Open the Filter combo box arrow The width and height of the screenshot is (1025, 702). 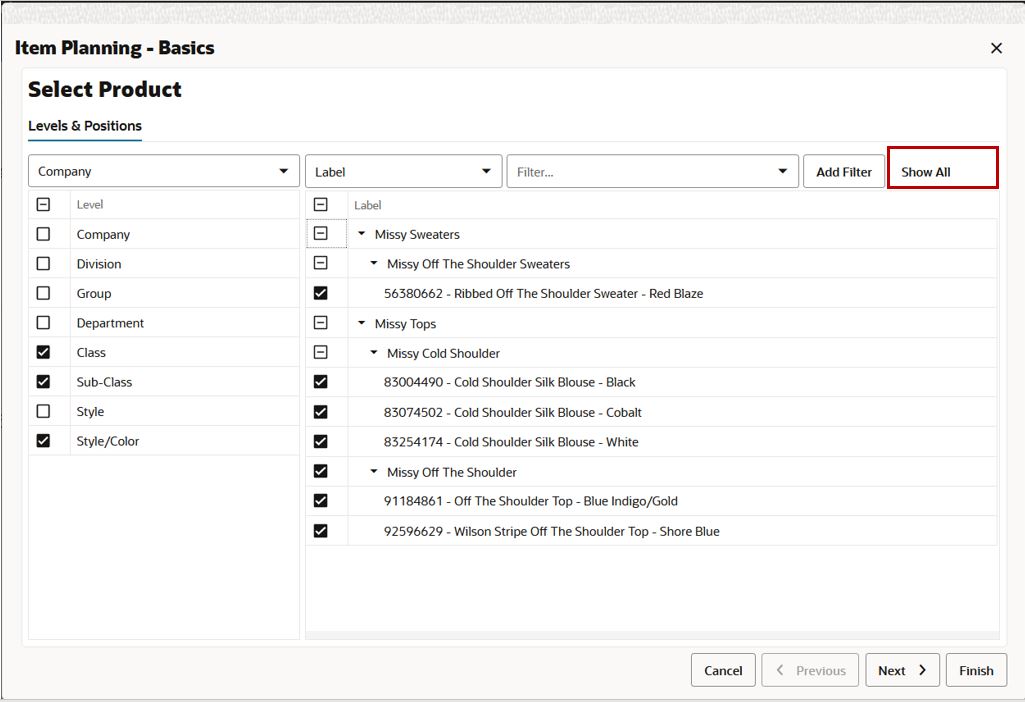(782, 171)
